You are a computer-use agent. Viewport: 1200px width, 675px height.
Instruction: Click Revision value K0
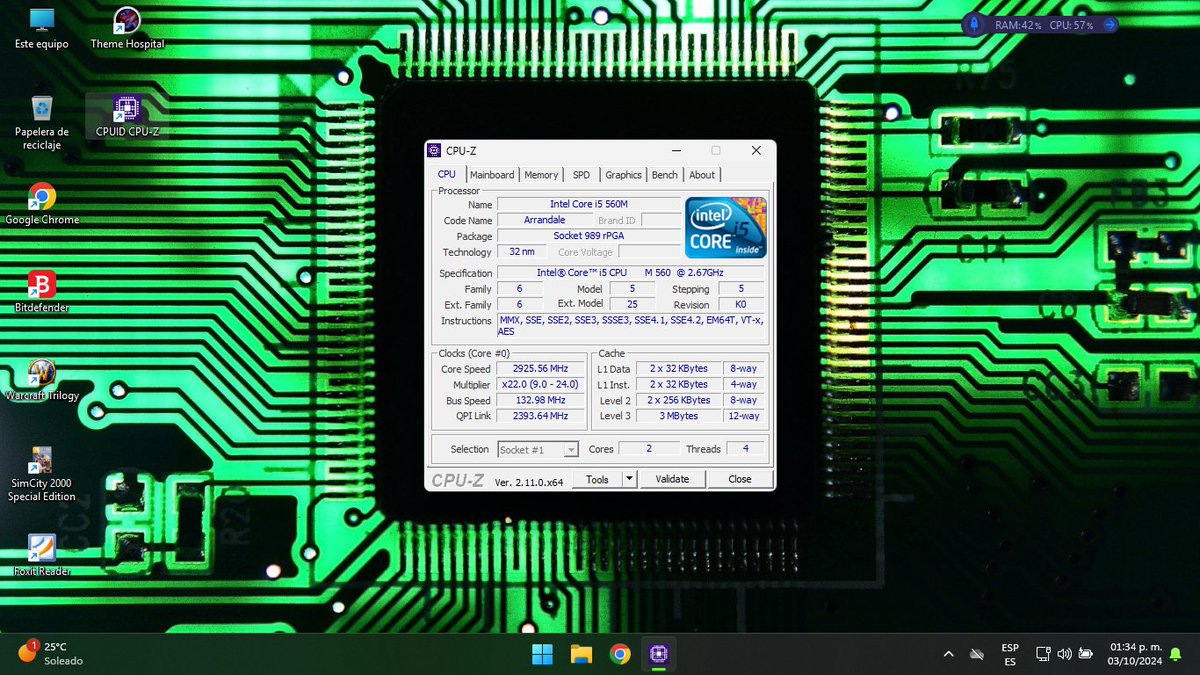741,304
